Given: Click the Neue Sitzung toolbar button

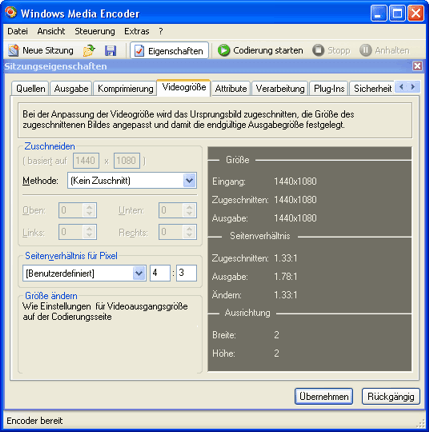Looking at the screenshot, I should (x=41, y=51).
